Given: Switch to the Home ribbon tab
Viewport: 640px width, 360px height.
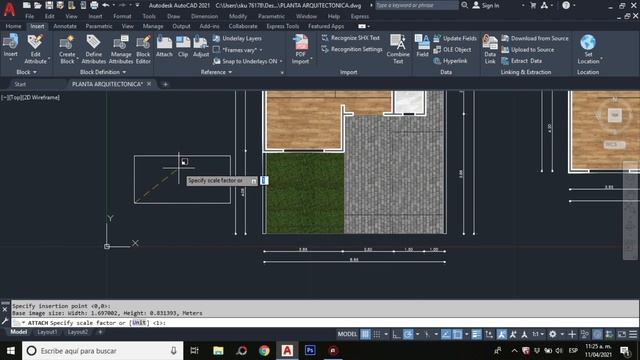Looking at the screenshot, I should click(13, 26).
